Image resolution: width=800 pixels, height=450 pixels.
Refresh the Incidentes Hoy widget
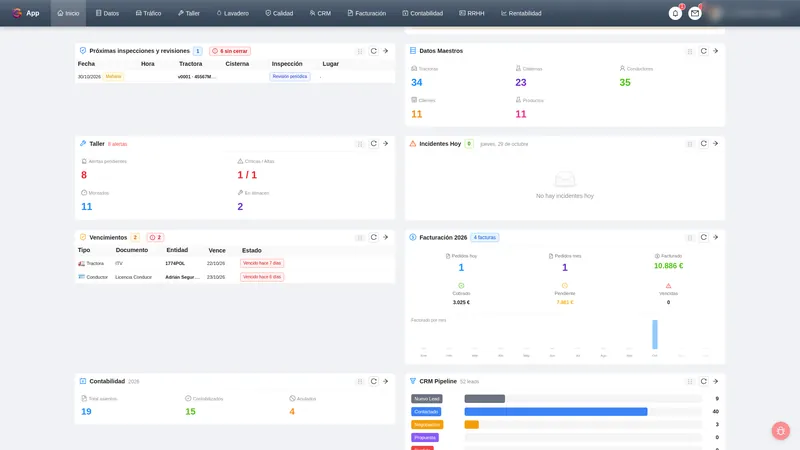(704, 144)
